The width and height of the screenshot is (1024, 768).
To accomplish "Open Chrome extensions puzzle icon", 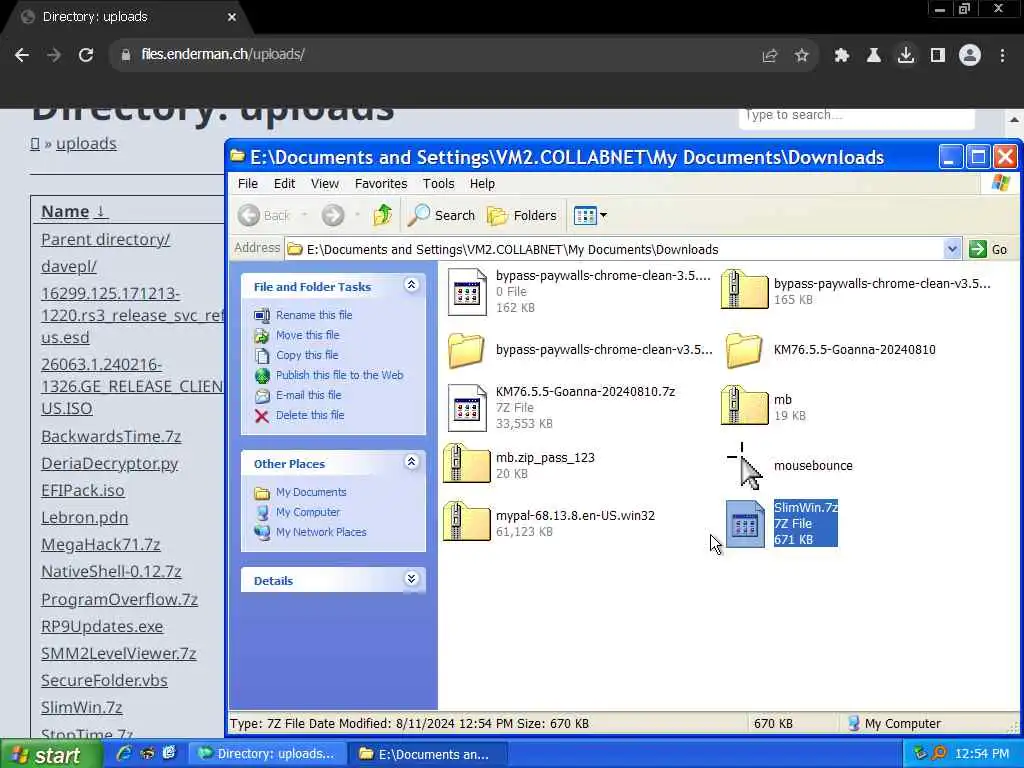I will pos(841,56).
